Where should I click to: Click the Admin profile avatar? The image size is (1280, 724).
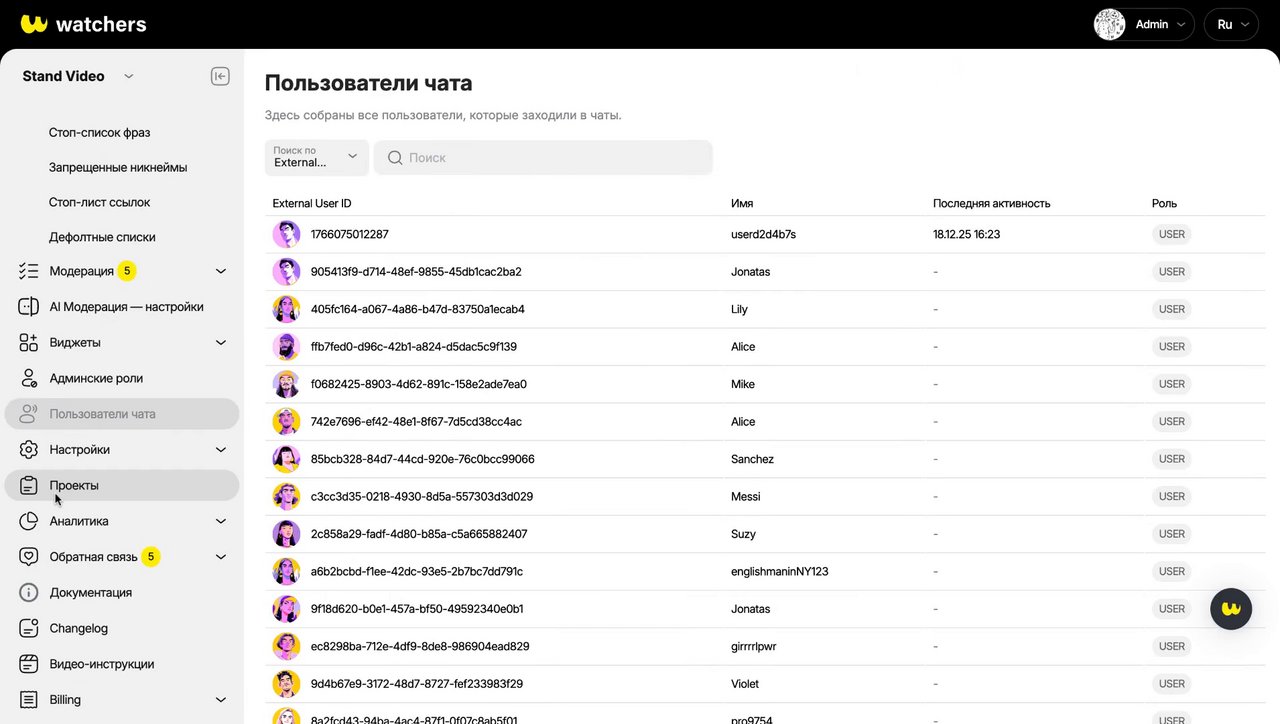pos(1110,24)
